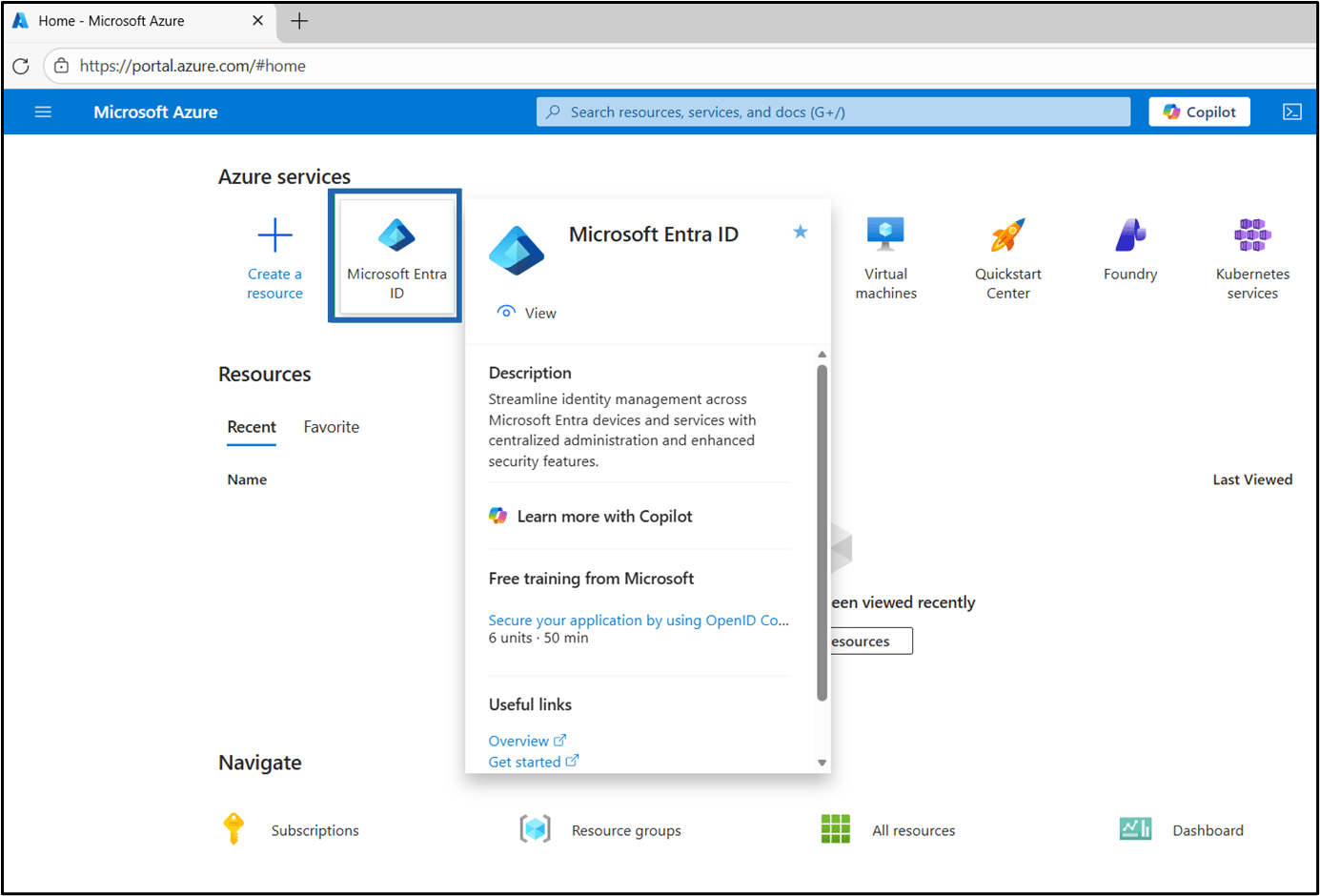The height and width of the screenshot is (896, 1320).
Task: Click the popup scrollbar down arrow
Action: click(x=822, y=763)
